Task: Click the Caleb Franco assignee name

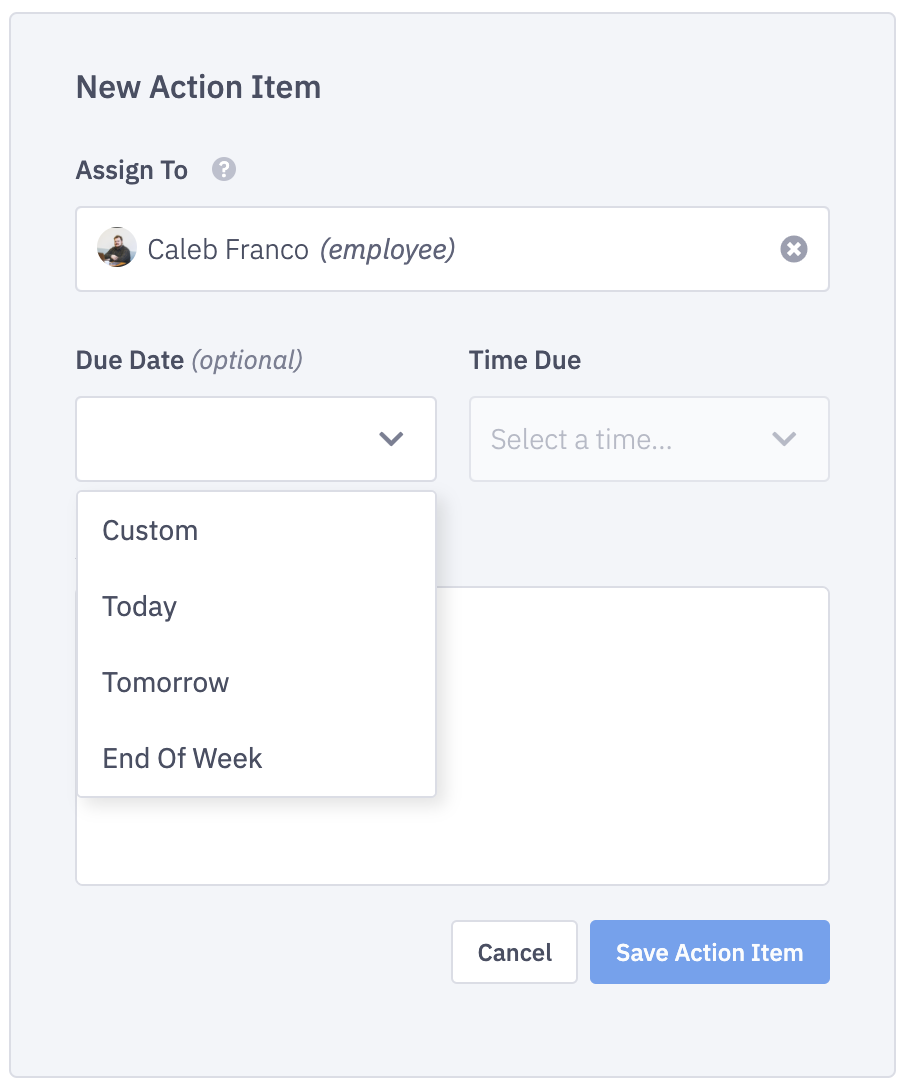Action: (228, 249)
